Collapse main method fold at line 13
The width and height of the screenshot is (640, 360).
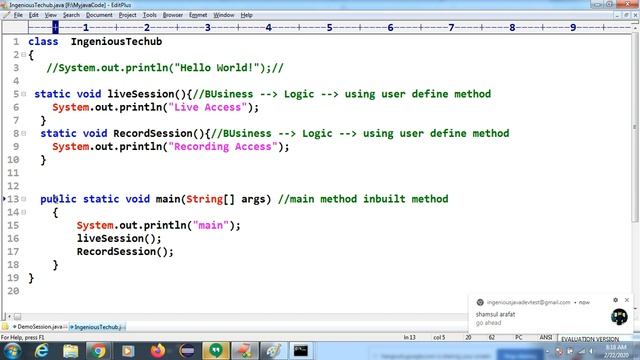24,199
